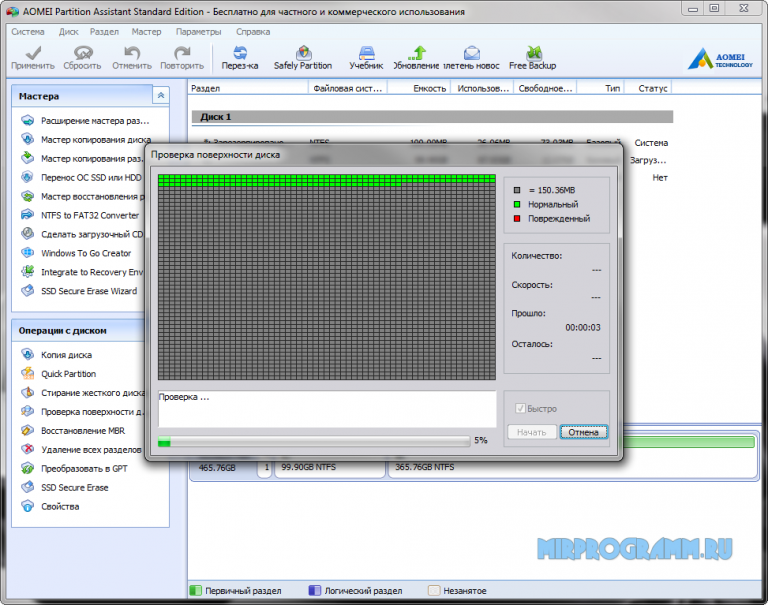Click the surface check progress bar

point(313,440)
